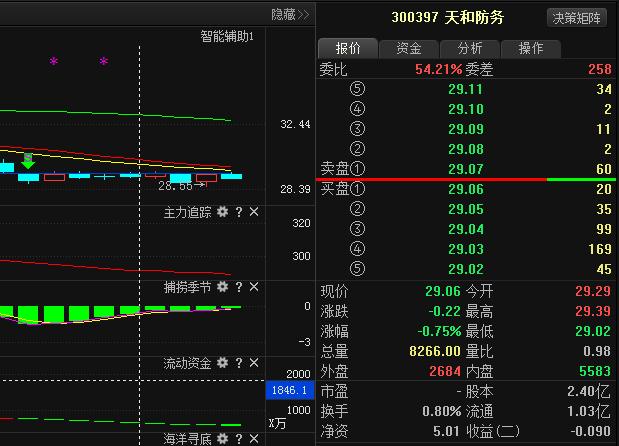
Task: Click 换手 value 0.80%
Action: click(441, 412)
